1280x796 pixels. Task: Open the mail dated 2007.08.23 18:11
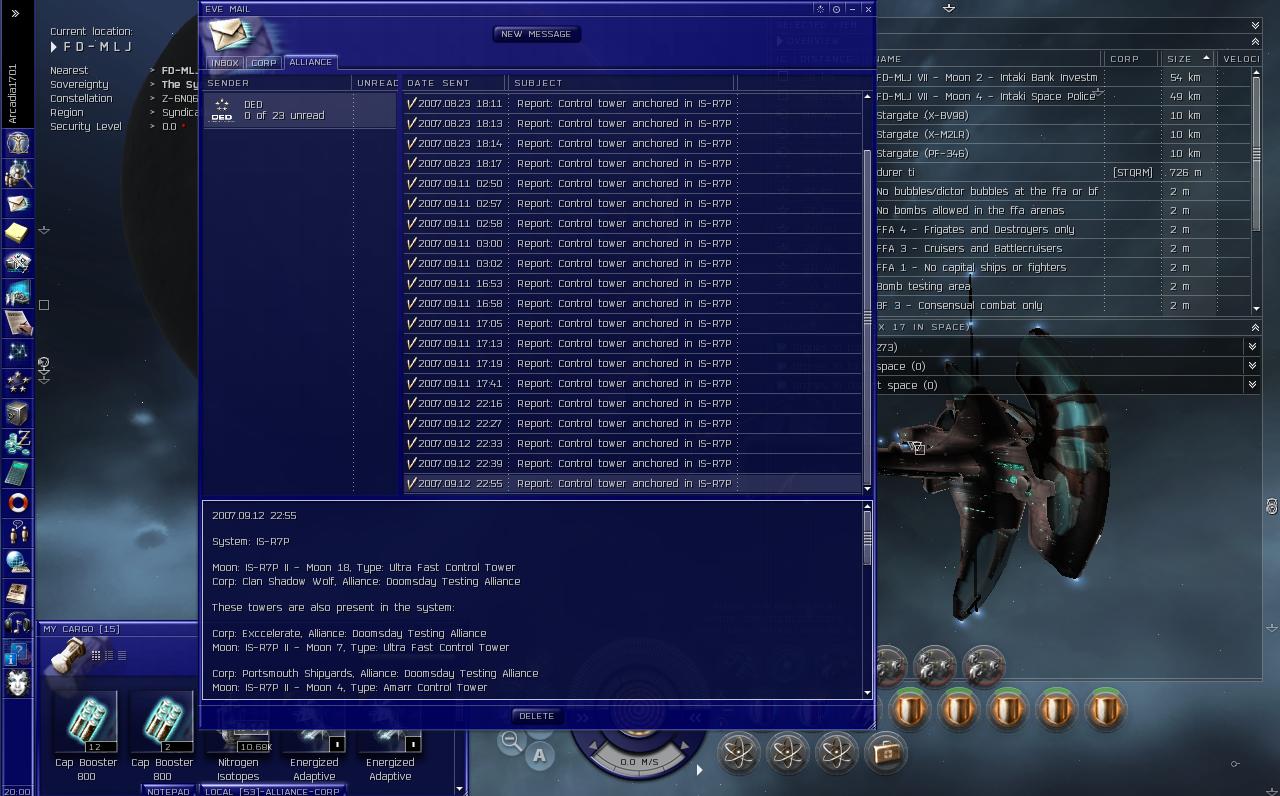pyautogui.click(x=632, y=103)
